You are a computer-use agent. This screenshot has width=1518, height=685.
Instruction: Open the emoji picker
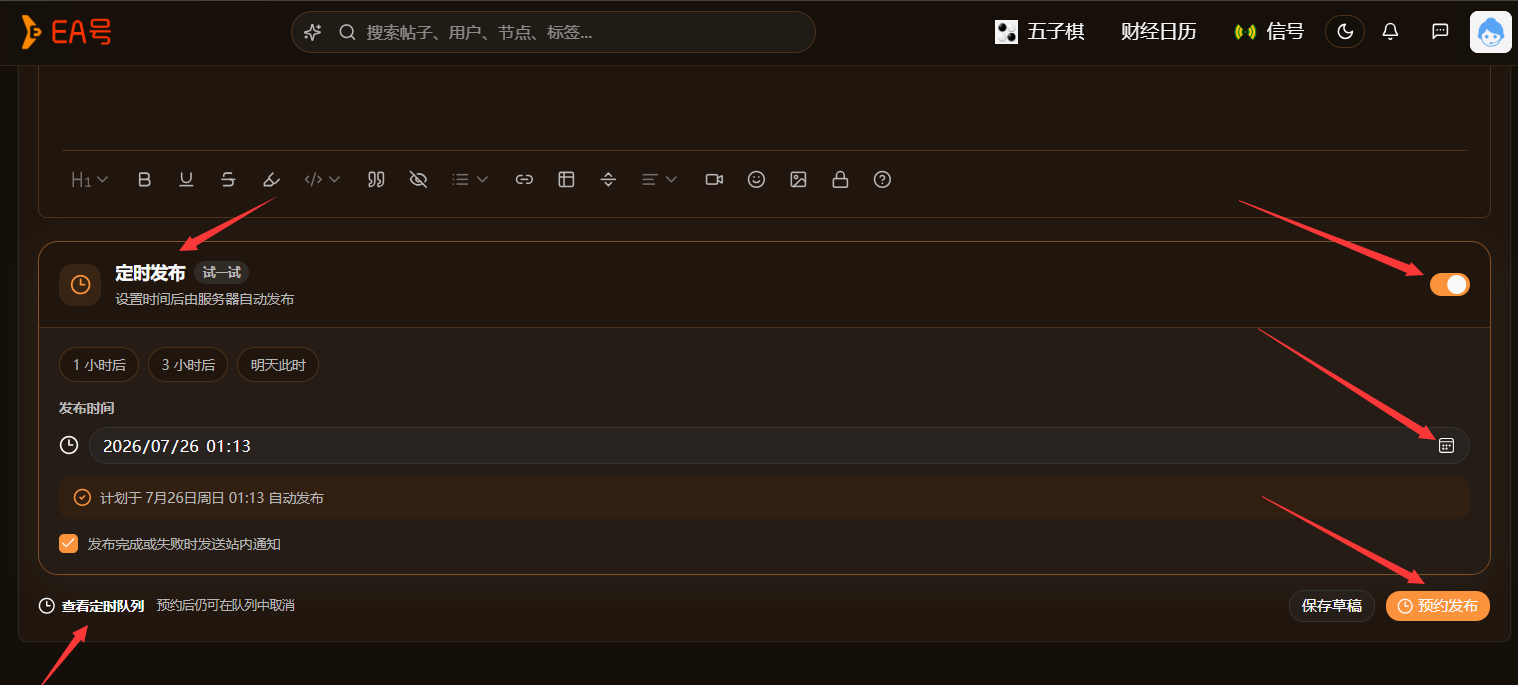pos(756,180)
